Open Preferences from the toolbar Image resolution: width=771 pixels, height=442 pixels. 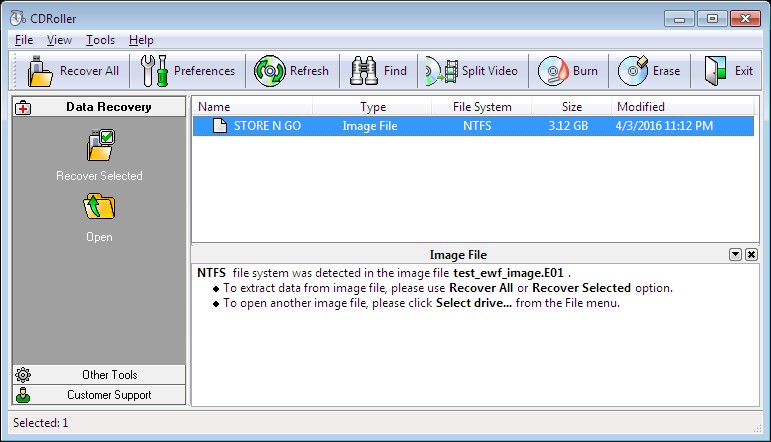156,71
